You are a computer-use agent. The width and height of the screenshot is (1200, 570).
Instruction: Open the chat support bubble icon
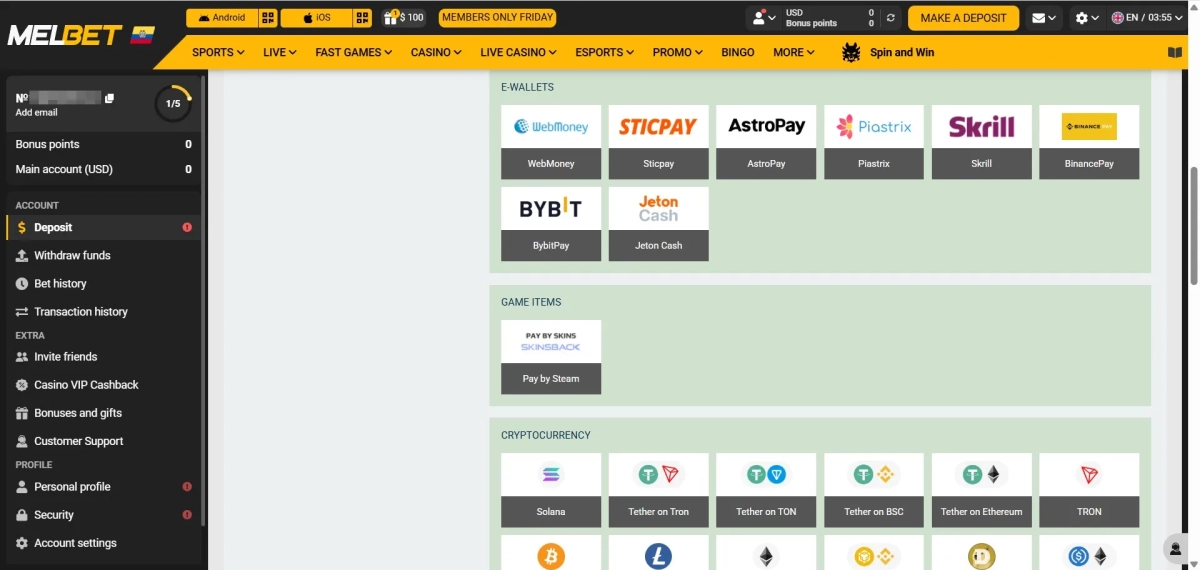point(1175,548)
